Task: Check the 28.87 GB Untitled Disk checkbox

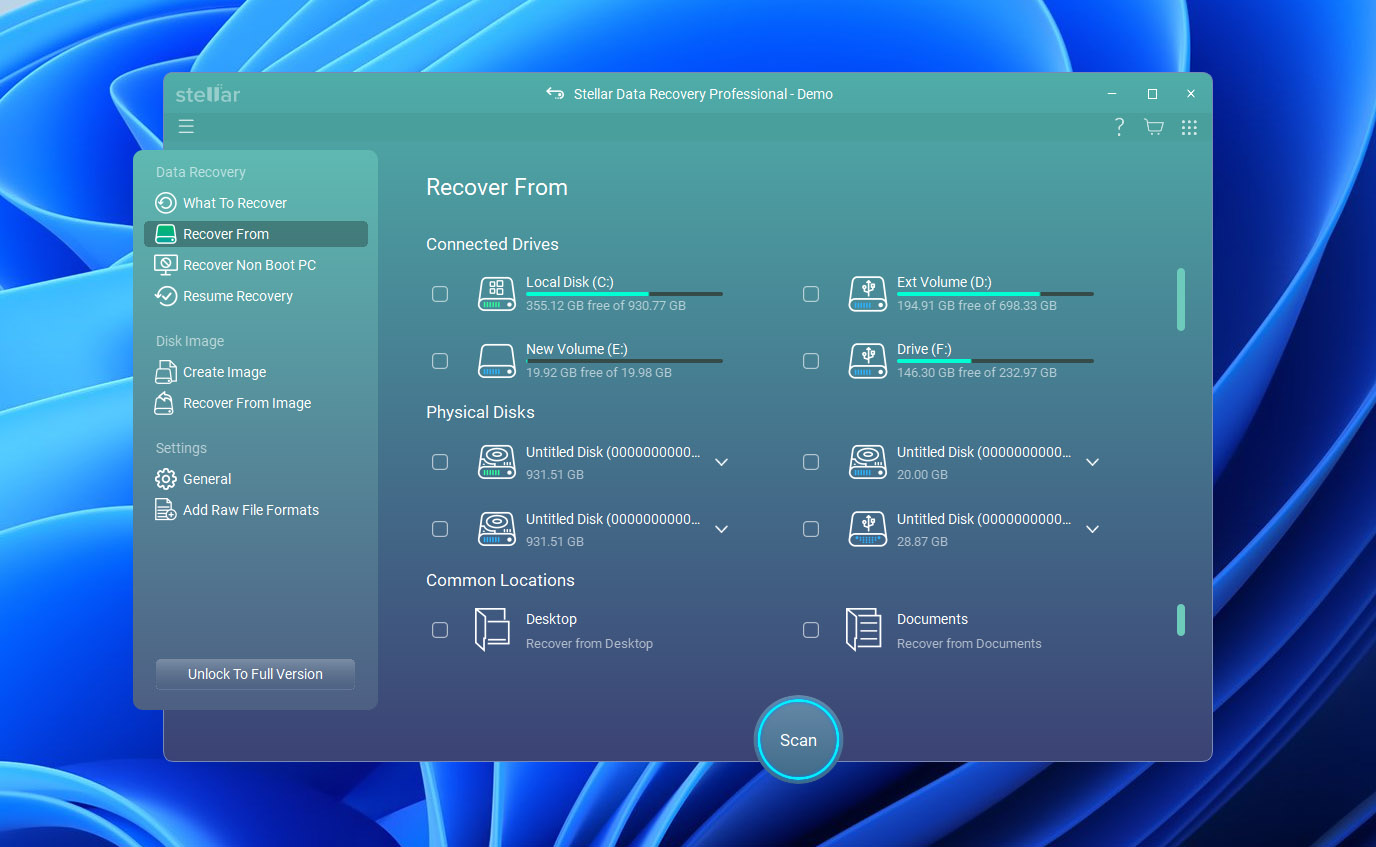Action: point(811,529)
